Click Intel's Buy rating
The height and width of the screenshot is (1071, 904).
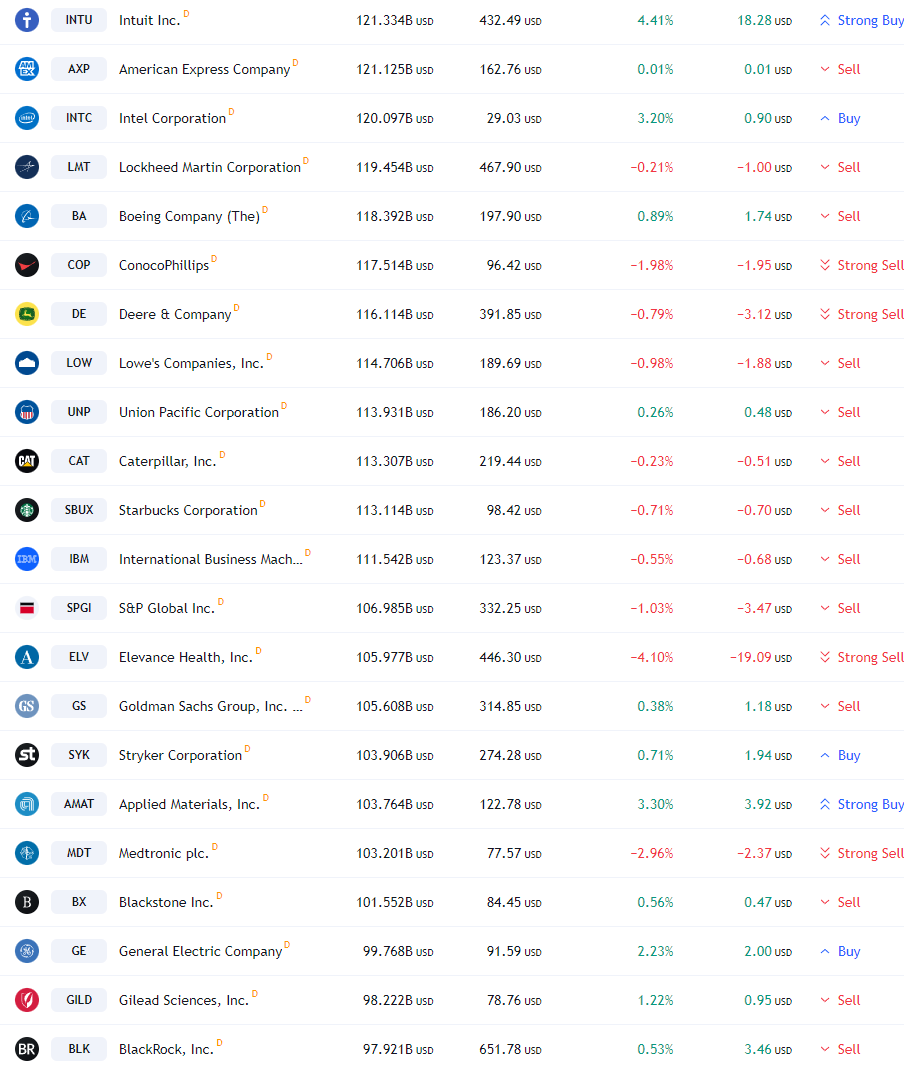[840, 118]
